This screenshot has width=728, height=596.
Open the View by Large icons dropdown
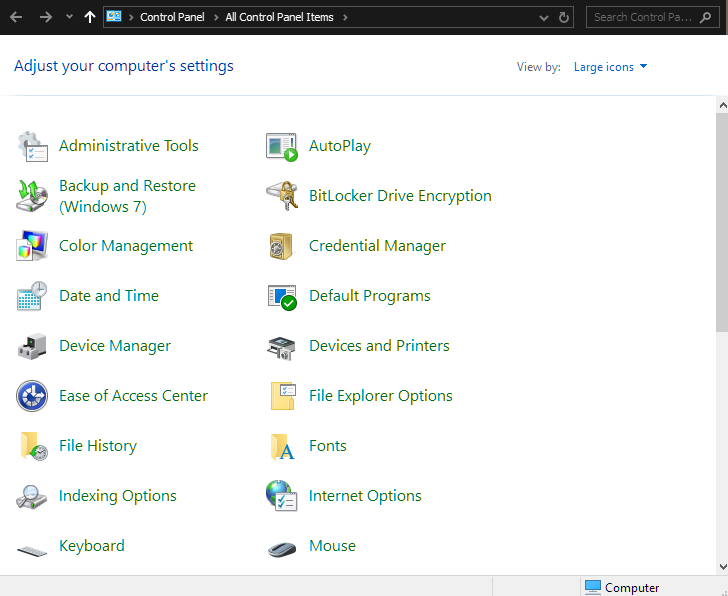pos(610,67)
